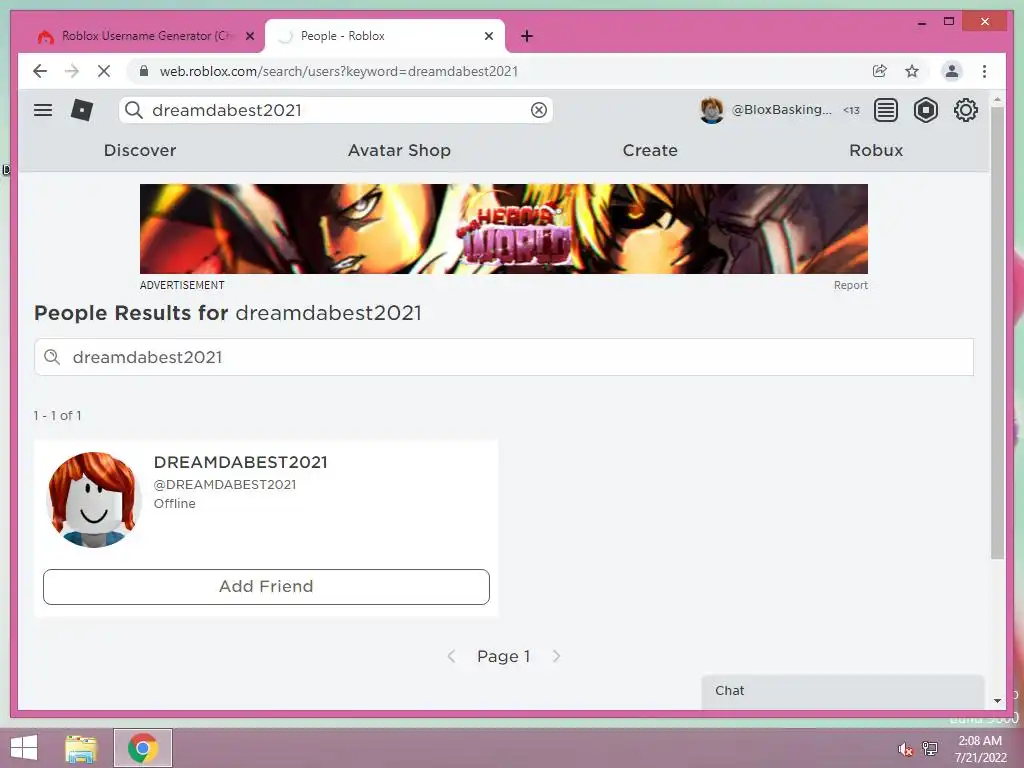Stop page loading with the X button

(104, 71)
